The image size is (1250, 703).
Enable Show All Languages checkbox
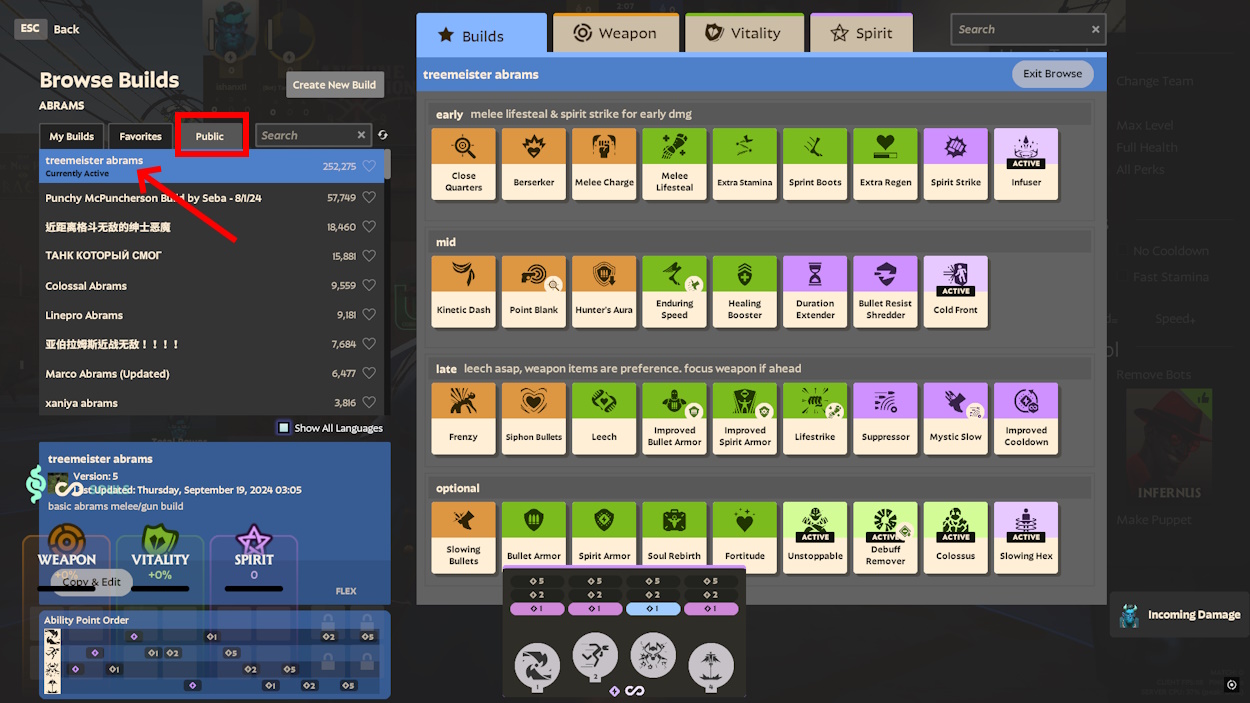(x=284, y=428)
